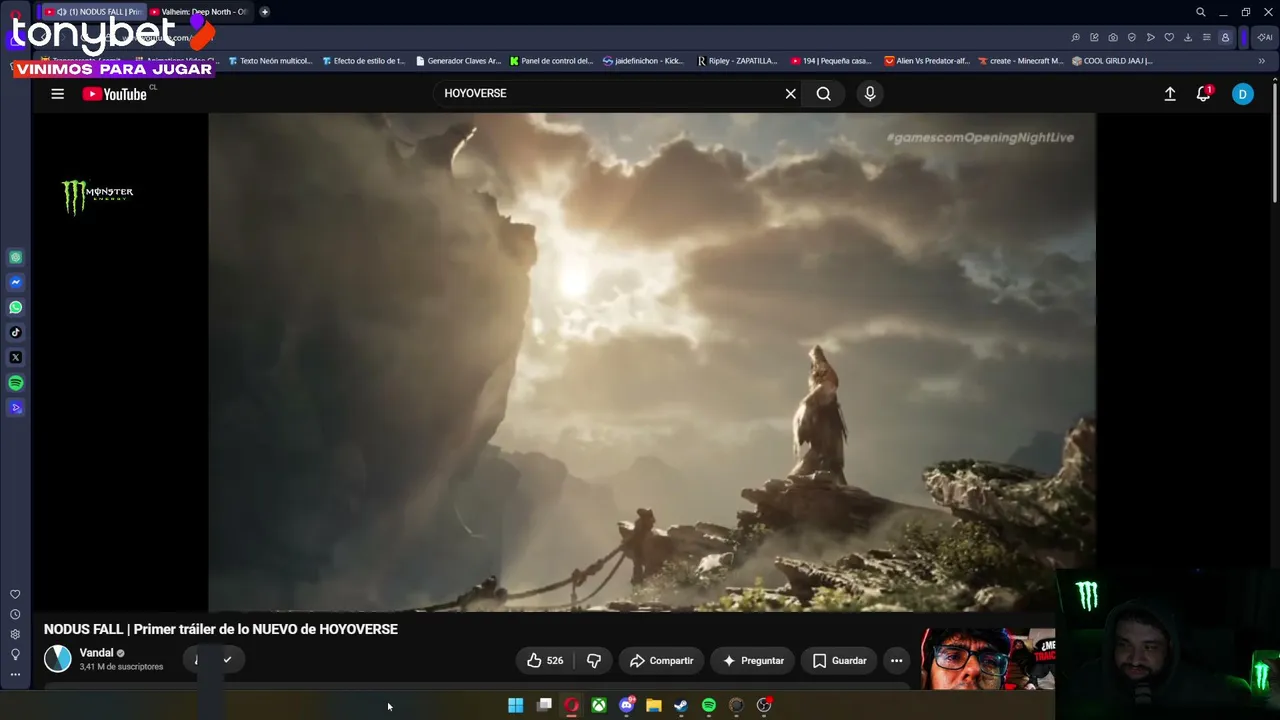Open the Alien Vs Predator-alf bookmark
Viewport: 1280px width, 720px height.
[x=927, y=61]
